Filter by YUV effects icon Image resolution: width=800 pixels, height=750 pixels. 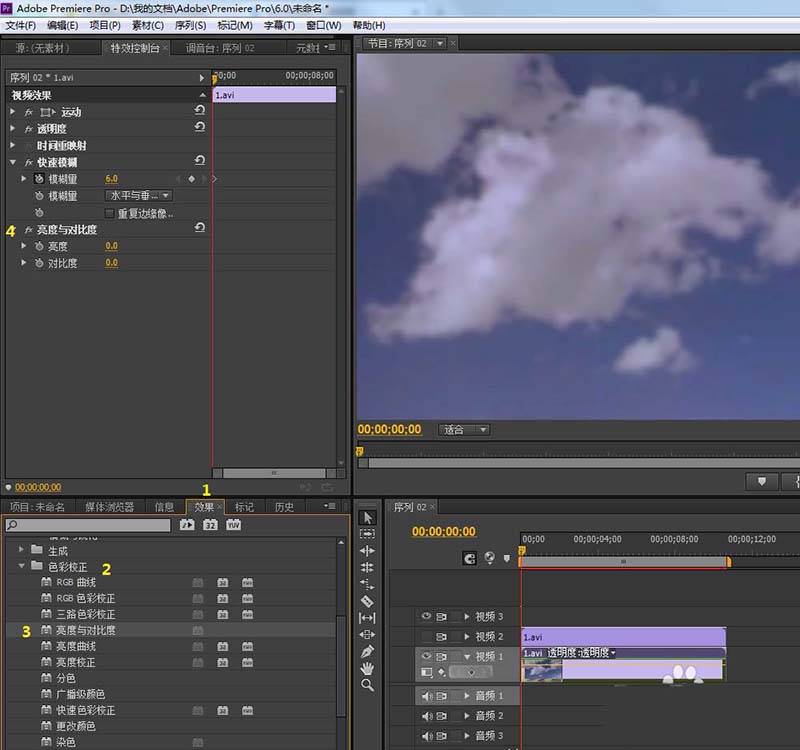tap(233, 524)
